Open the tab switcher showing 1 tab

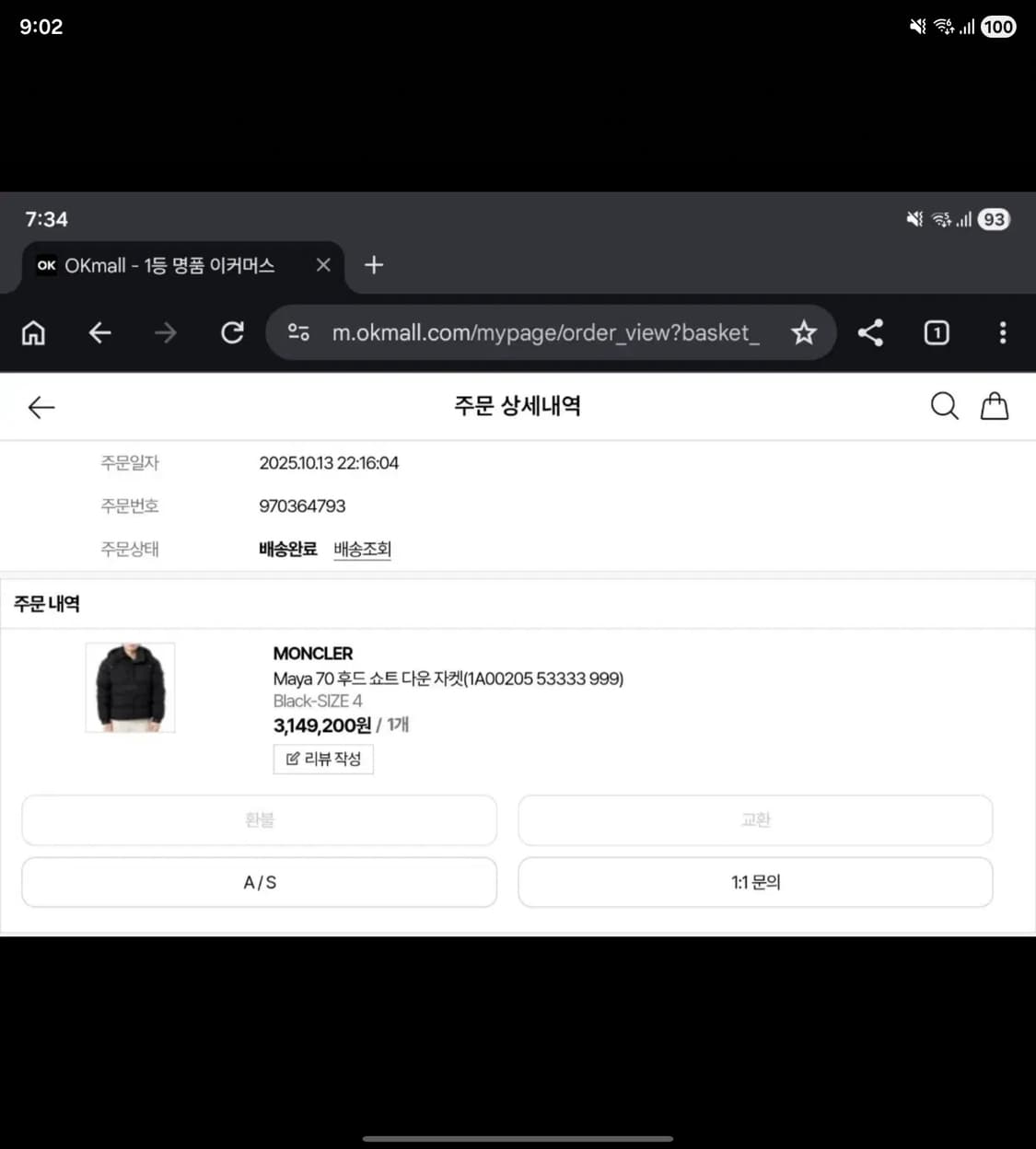coord(936,332)
